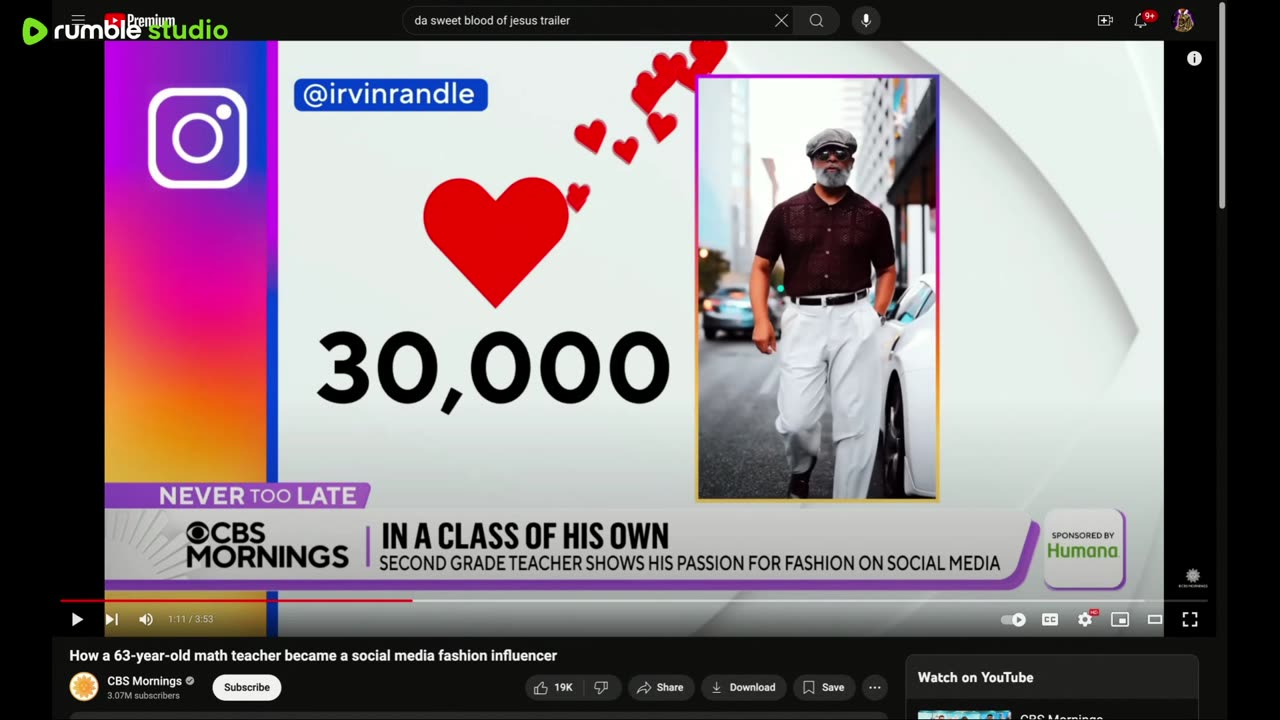Play the video
Image resolution: width=1280 pixels, height=720 pixels.
click(x=77, y=619)
